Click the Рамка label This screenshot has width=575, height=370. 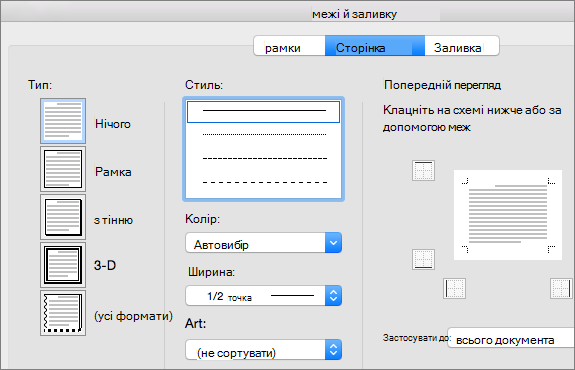point(113,172)
